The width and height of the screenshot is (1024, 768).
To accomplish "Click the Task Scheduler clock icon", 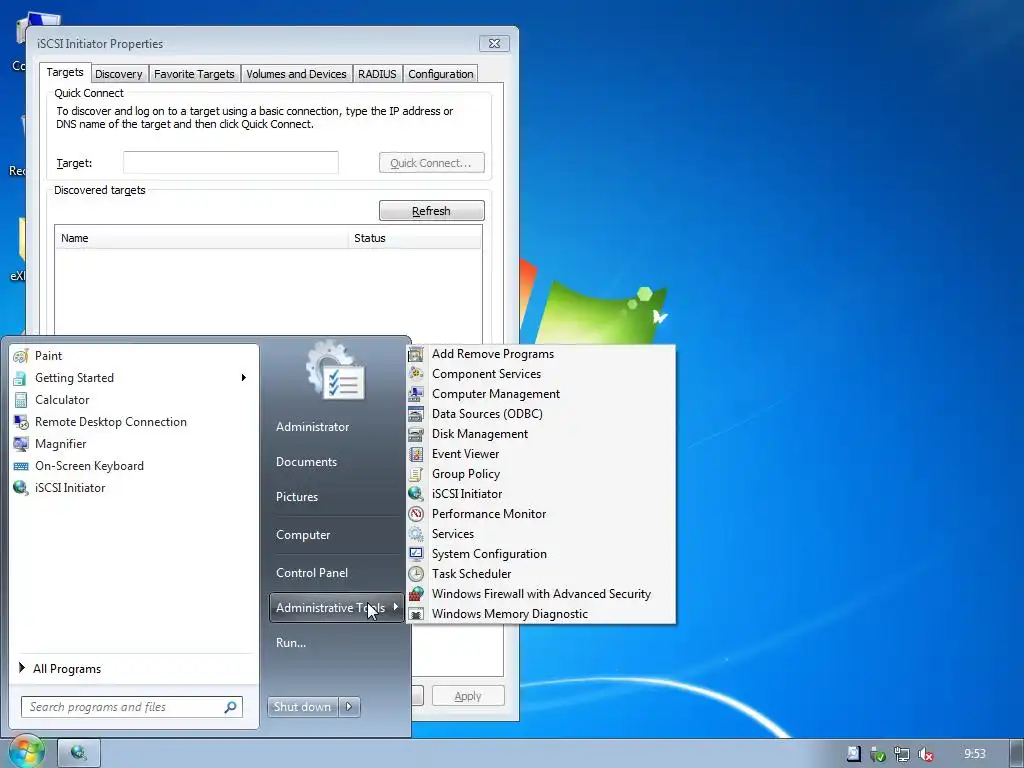I will [x=416, y=574].
